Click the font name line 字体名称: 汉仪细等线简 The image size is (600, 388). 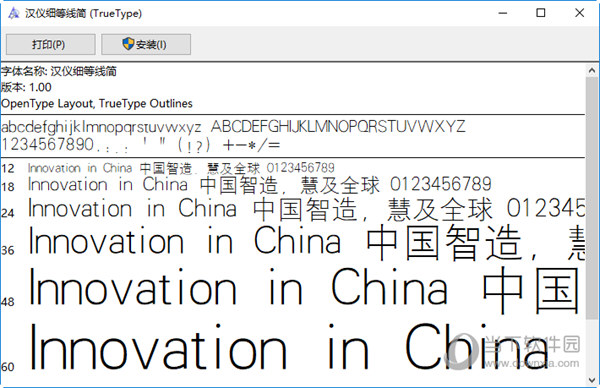[x=59, y=71]
